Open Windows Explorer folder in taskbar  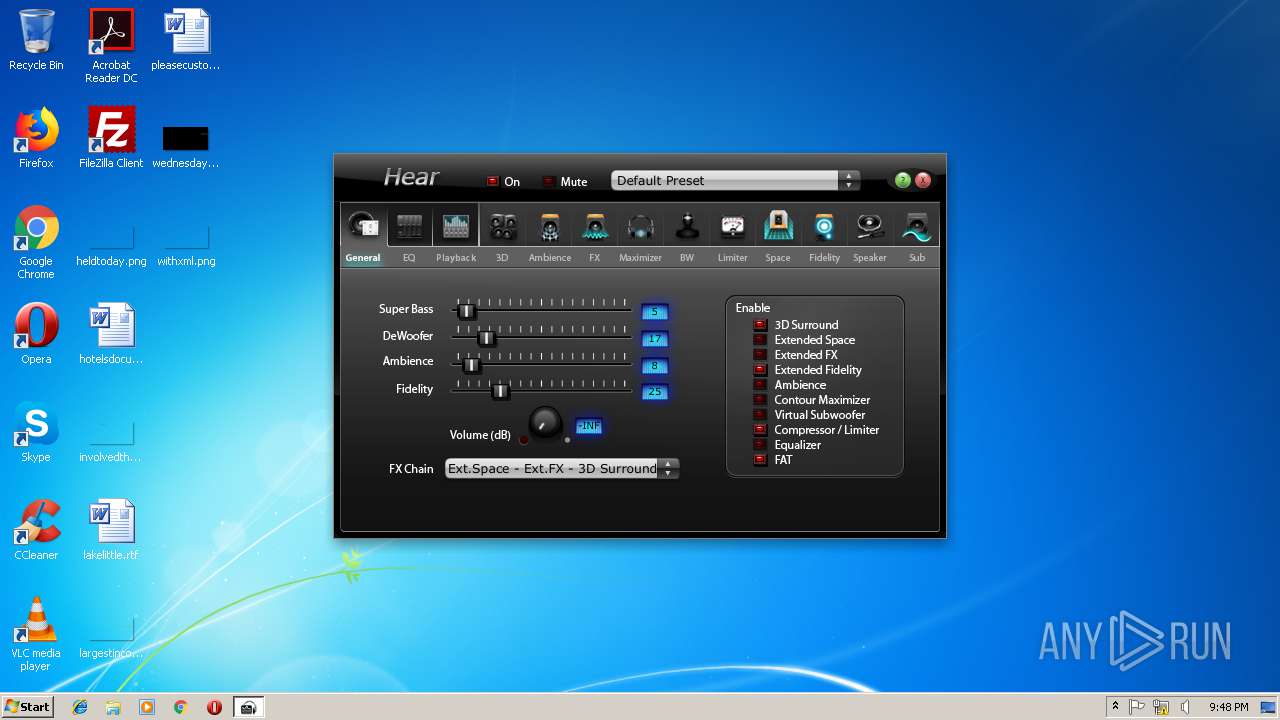(113, 707)
